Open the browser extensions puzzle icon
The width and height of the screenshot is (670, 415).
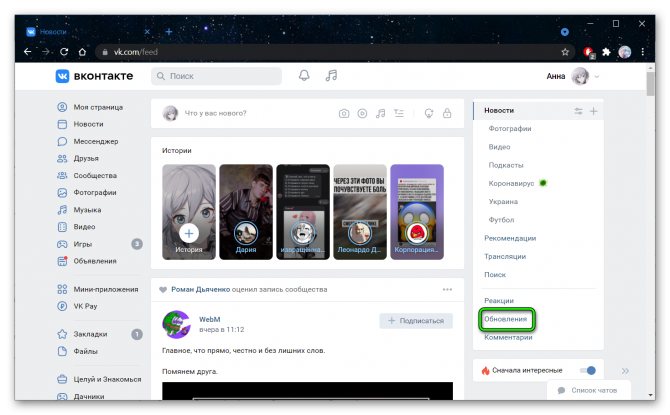click(606, 52)
